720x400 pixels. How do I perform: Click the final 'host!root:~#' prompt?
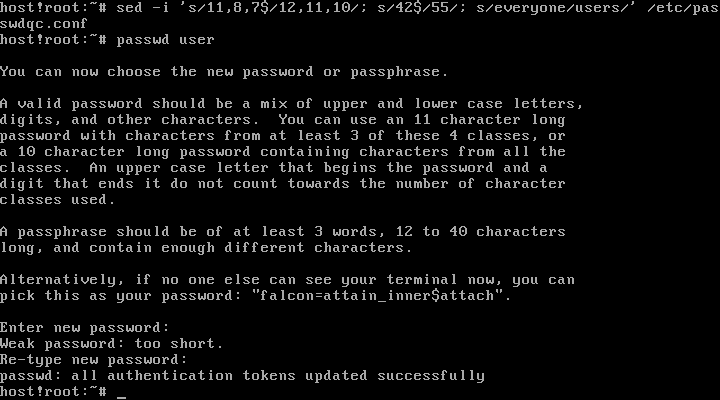click(52, 392)
